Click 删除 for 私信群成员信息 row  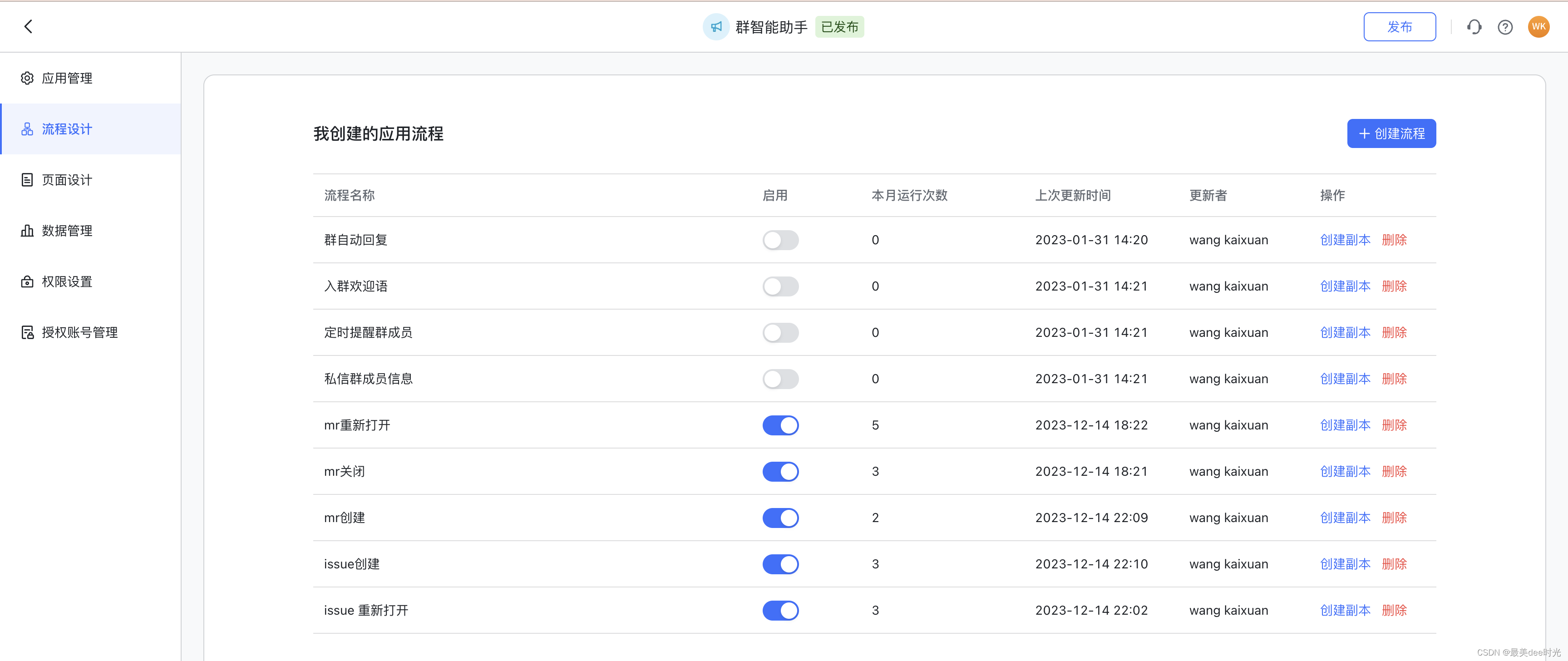(x=1394, y=379)
